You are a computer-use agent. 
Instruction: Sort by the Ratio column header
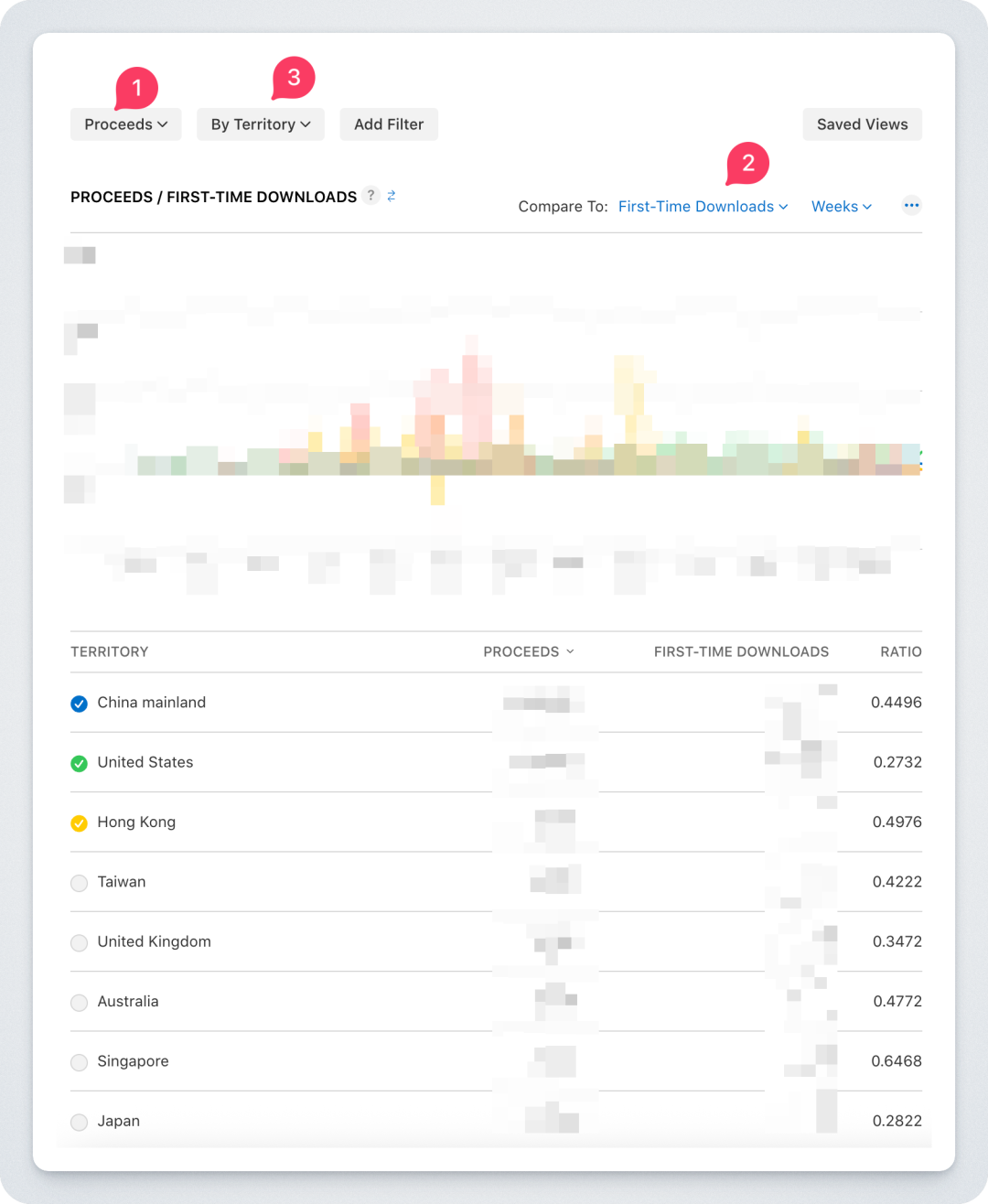[901, 651]
